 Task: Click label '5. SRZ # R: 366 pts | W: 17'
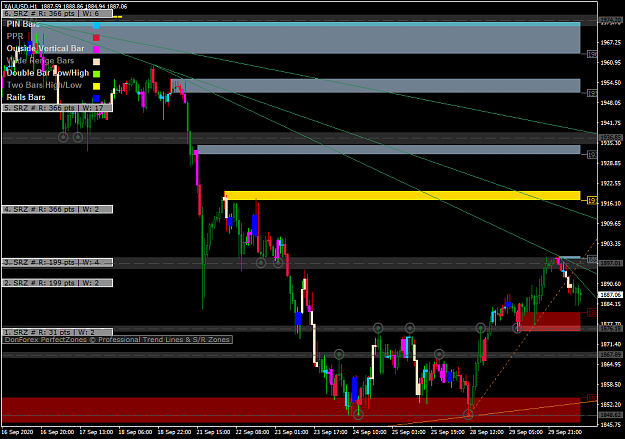(57, 108)
